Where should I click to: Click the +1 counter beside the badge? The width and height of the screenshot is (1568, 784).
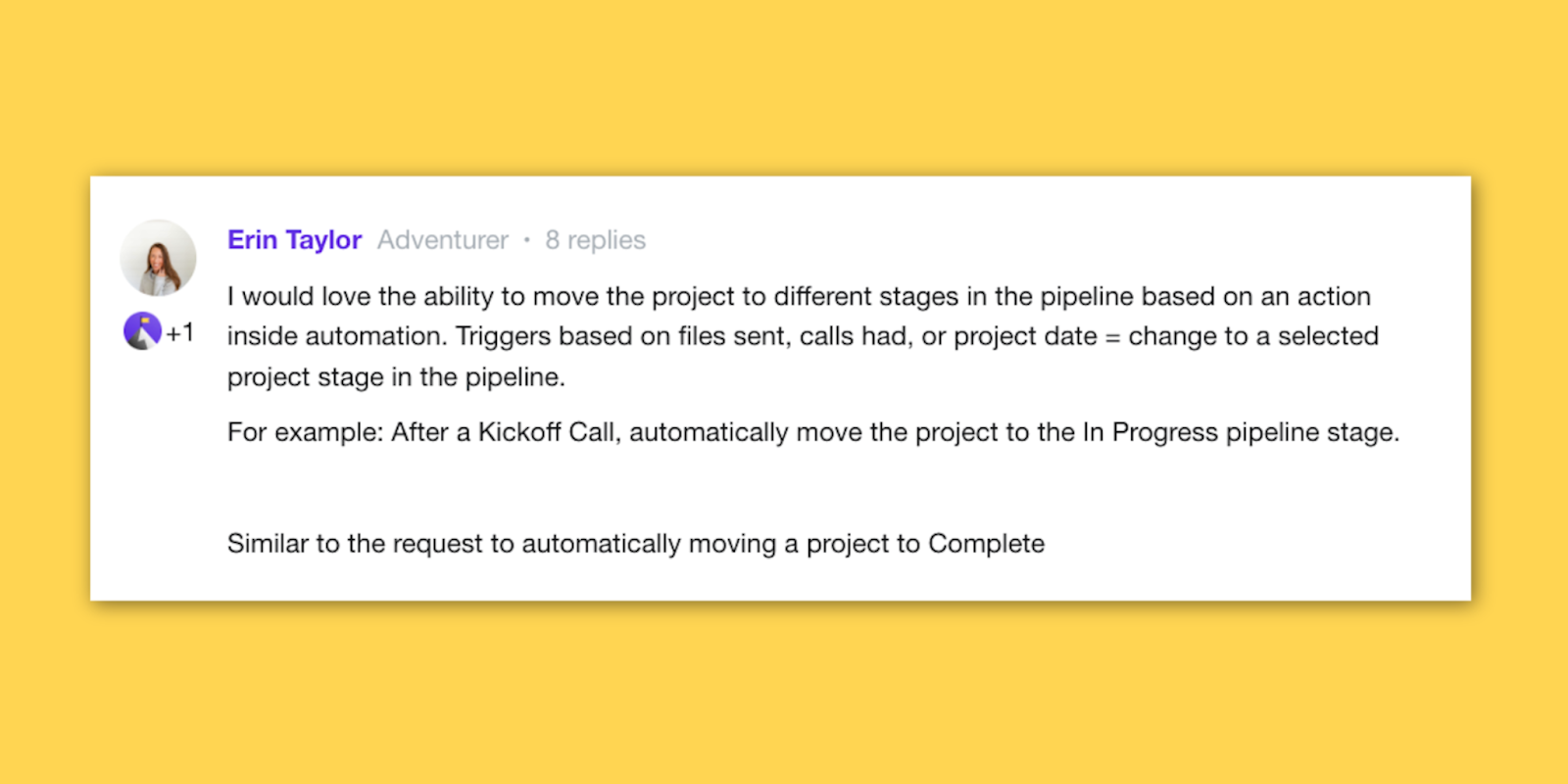pos(180,333)
